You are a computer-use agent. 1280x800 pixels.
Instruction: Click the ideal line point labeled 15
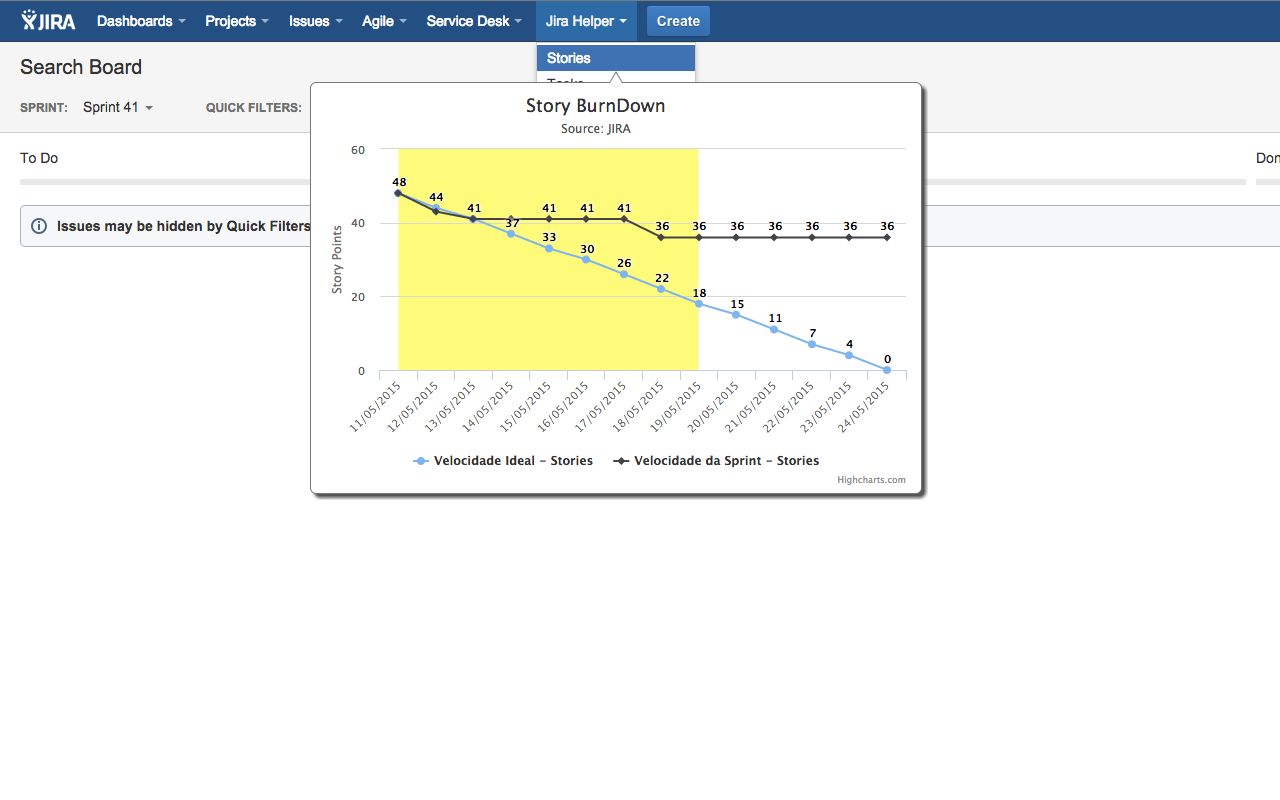coord(736,315)
